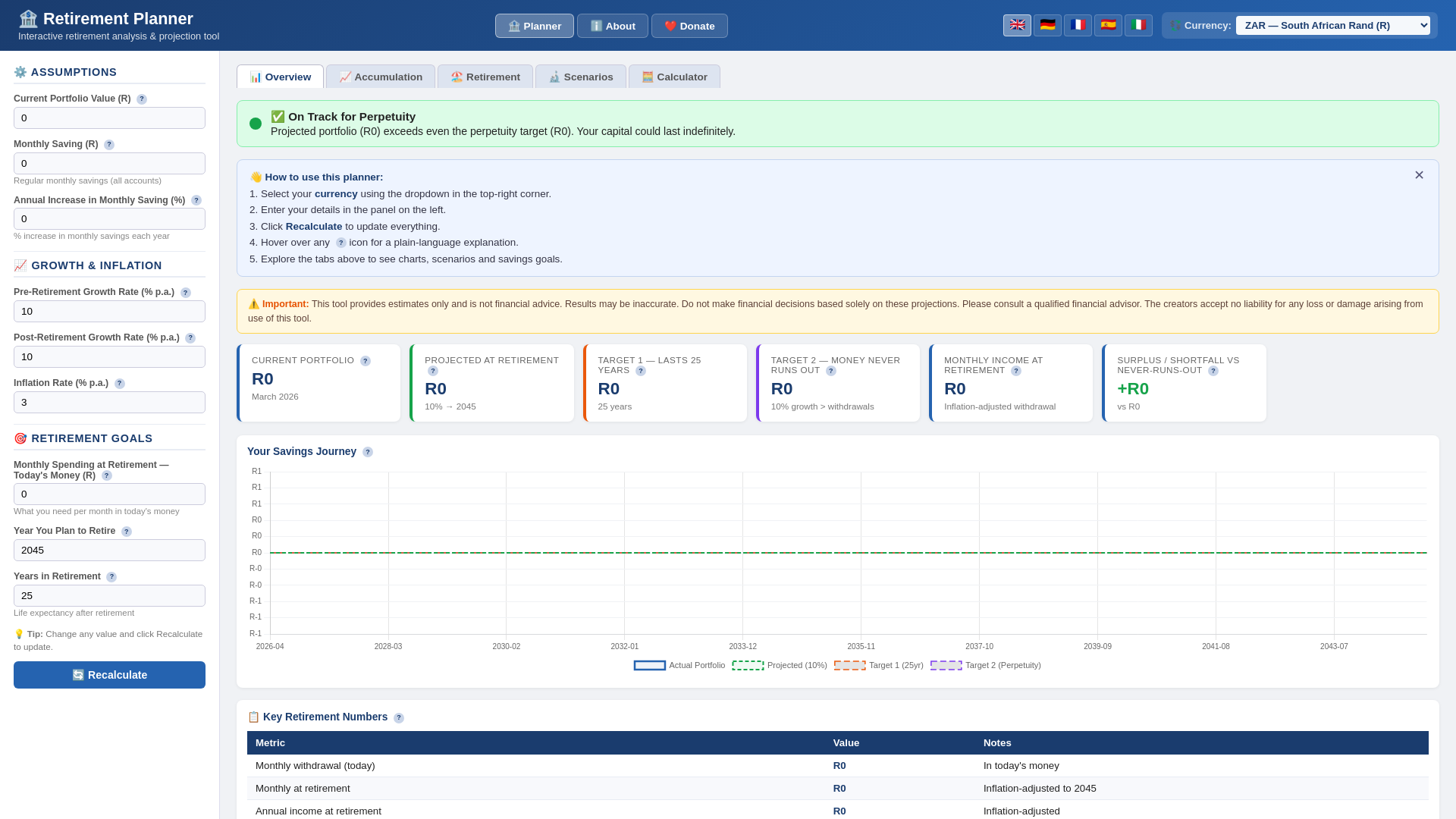Click help icon on Surplus / Shortfall card

click(1213, 371)
